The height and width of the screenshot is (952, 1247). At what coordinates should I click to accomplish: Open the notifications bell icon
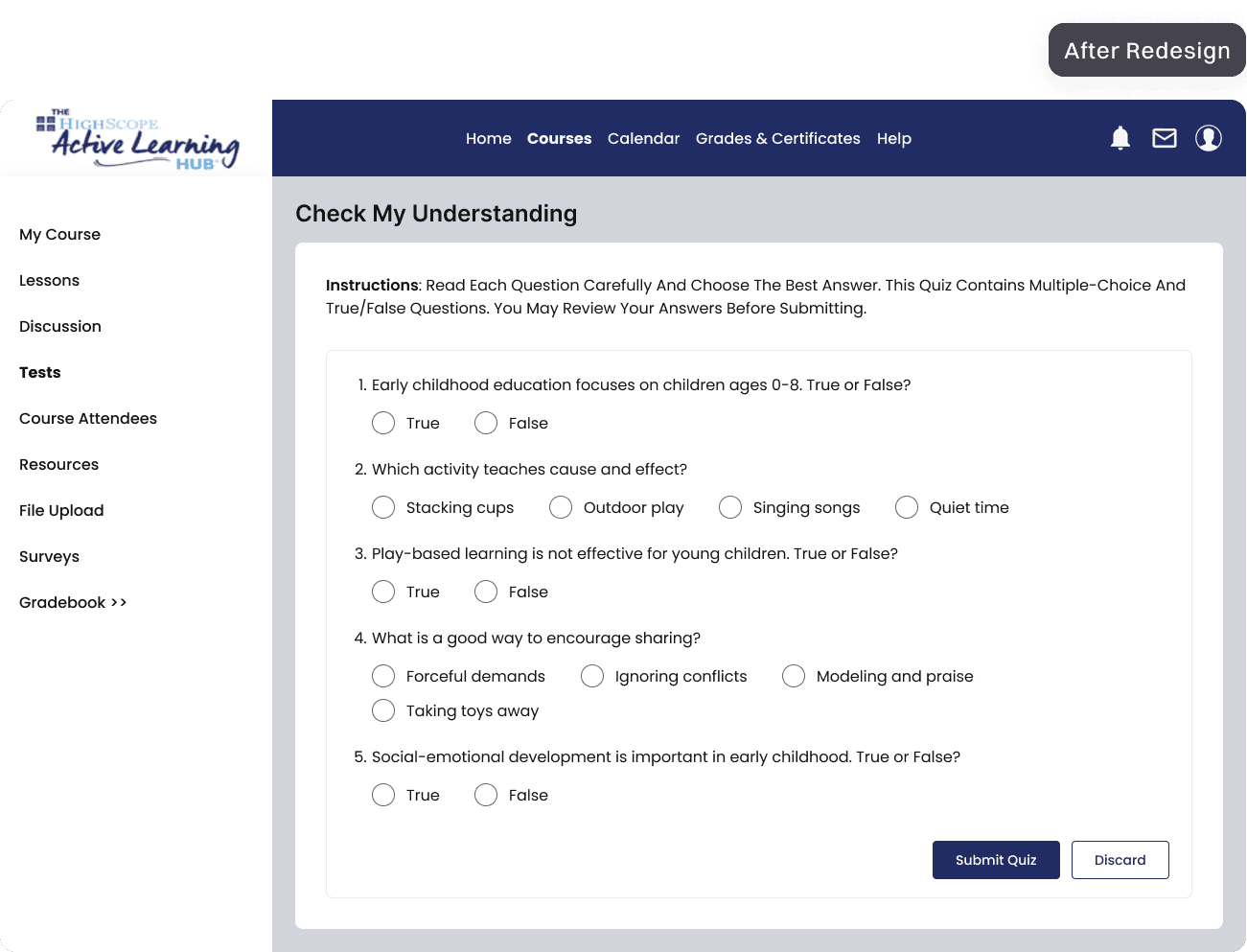coord(1120,138)
